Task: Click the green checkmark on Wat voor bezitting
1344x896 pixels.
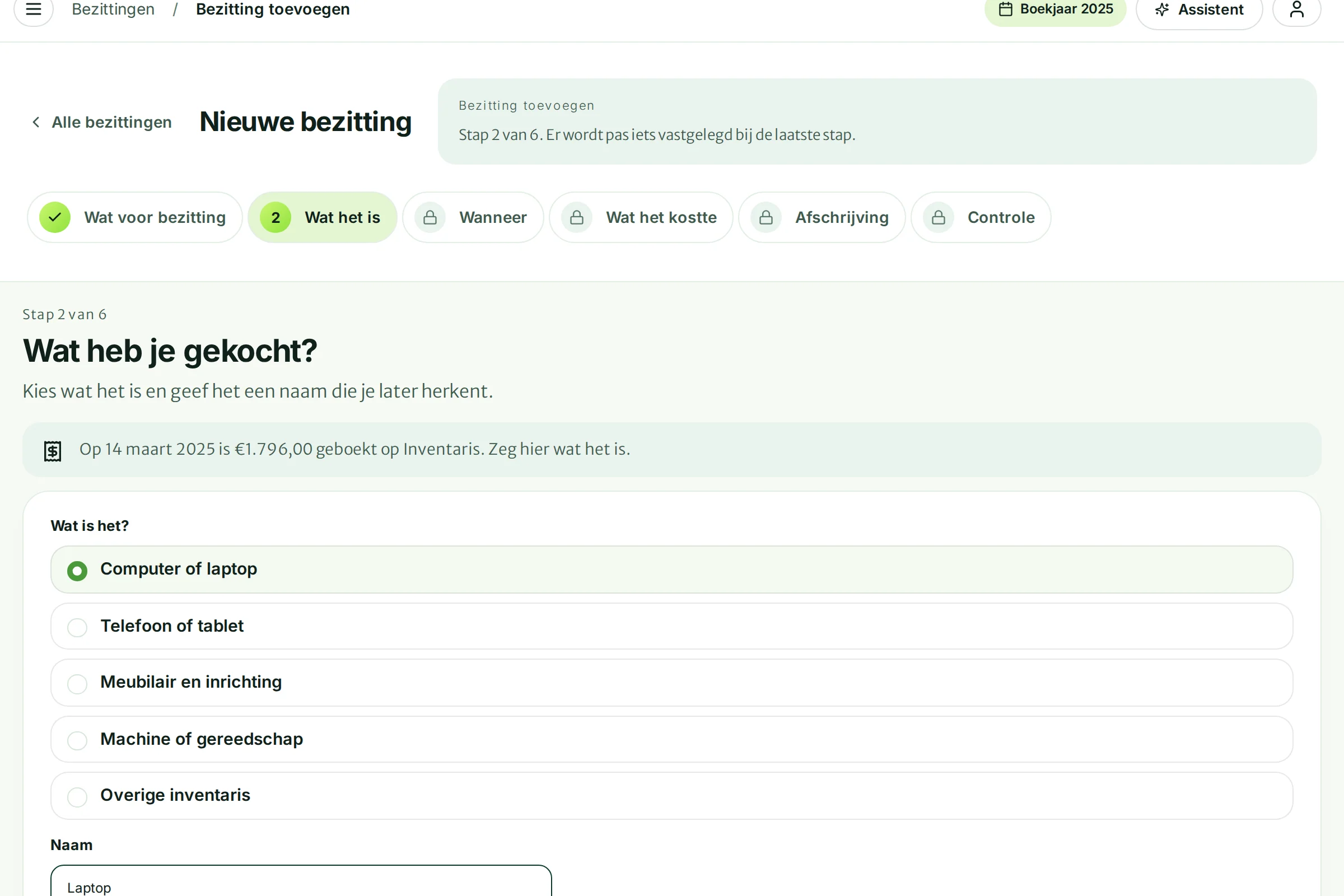Action: coord(55,217)
